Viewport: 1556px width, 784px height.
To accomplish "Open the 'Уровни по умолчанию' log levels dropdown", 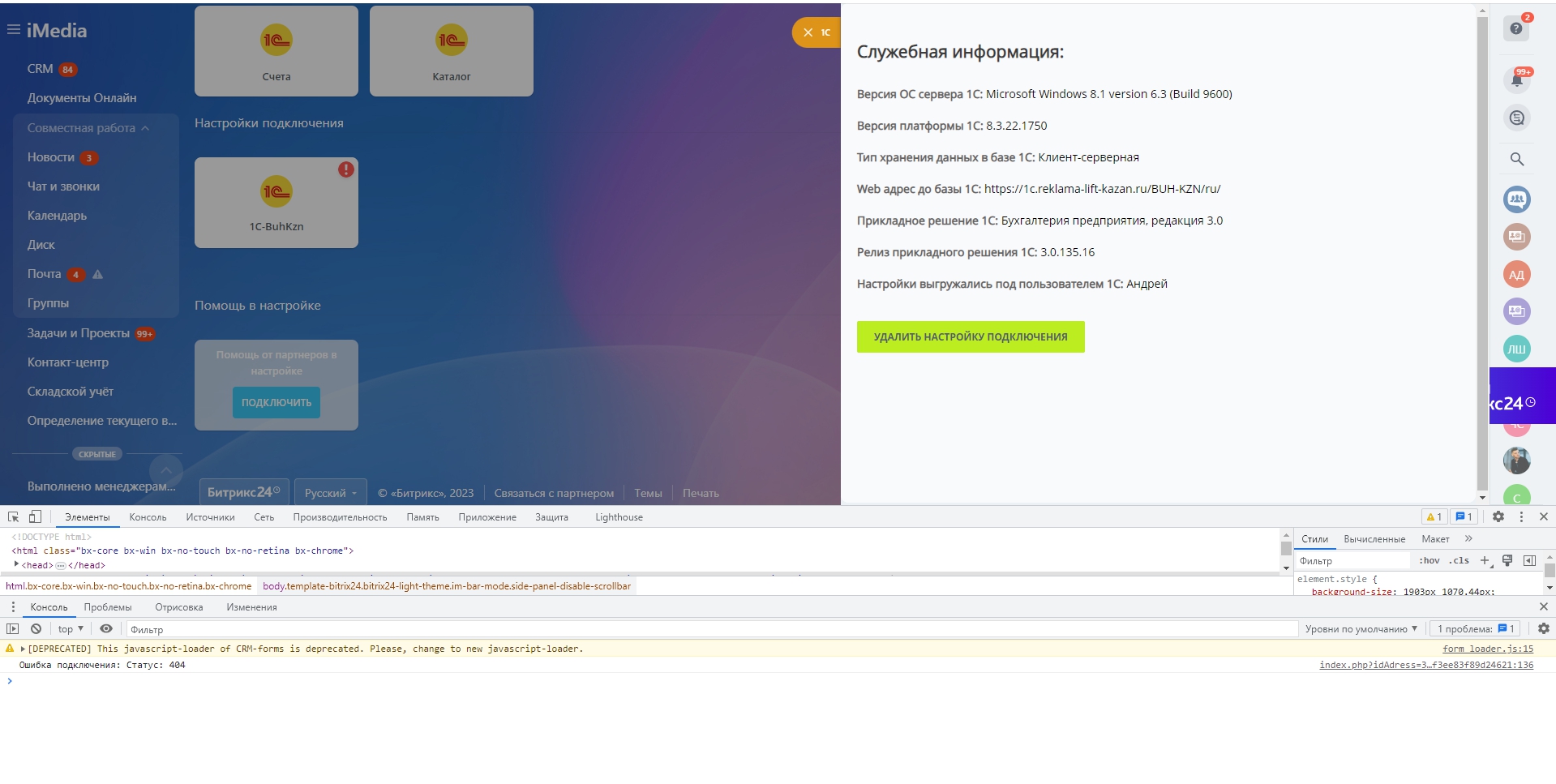I will pyautogui.click(x=1361, y=629).
